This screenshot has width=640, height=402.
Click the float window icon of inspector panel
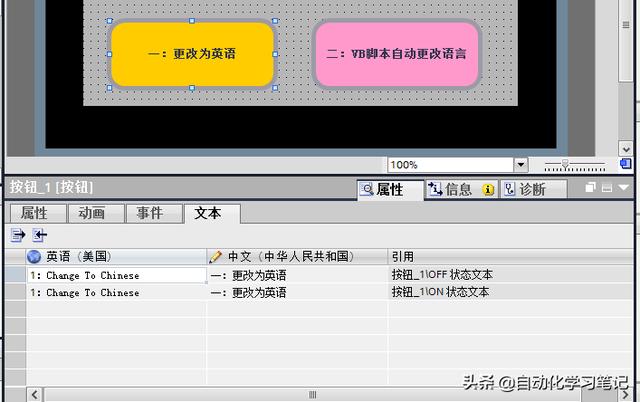pyautogui.click(x=590, y=187)
